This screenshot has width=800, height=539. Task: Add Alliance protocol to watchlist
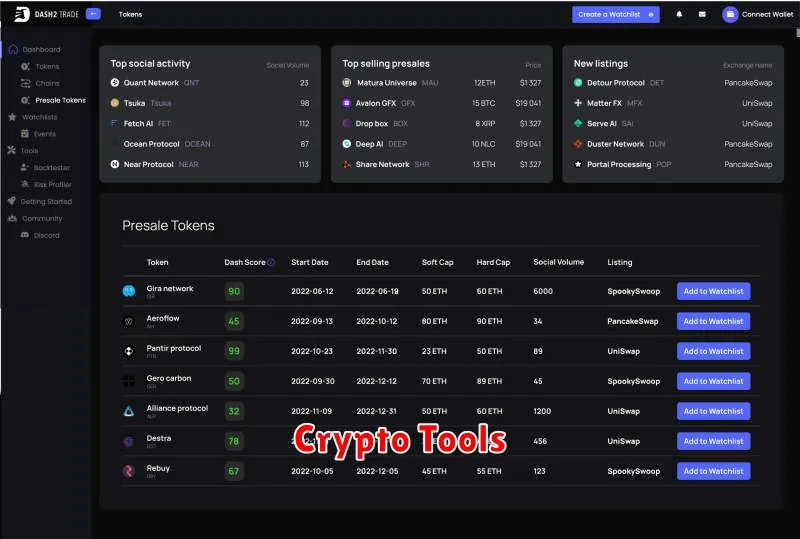713,411
